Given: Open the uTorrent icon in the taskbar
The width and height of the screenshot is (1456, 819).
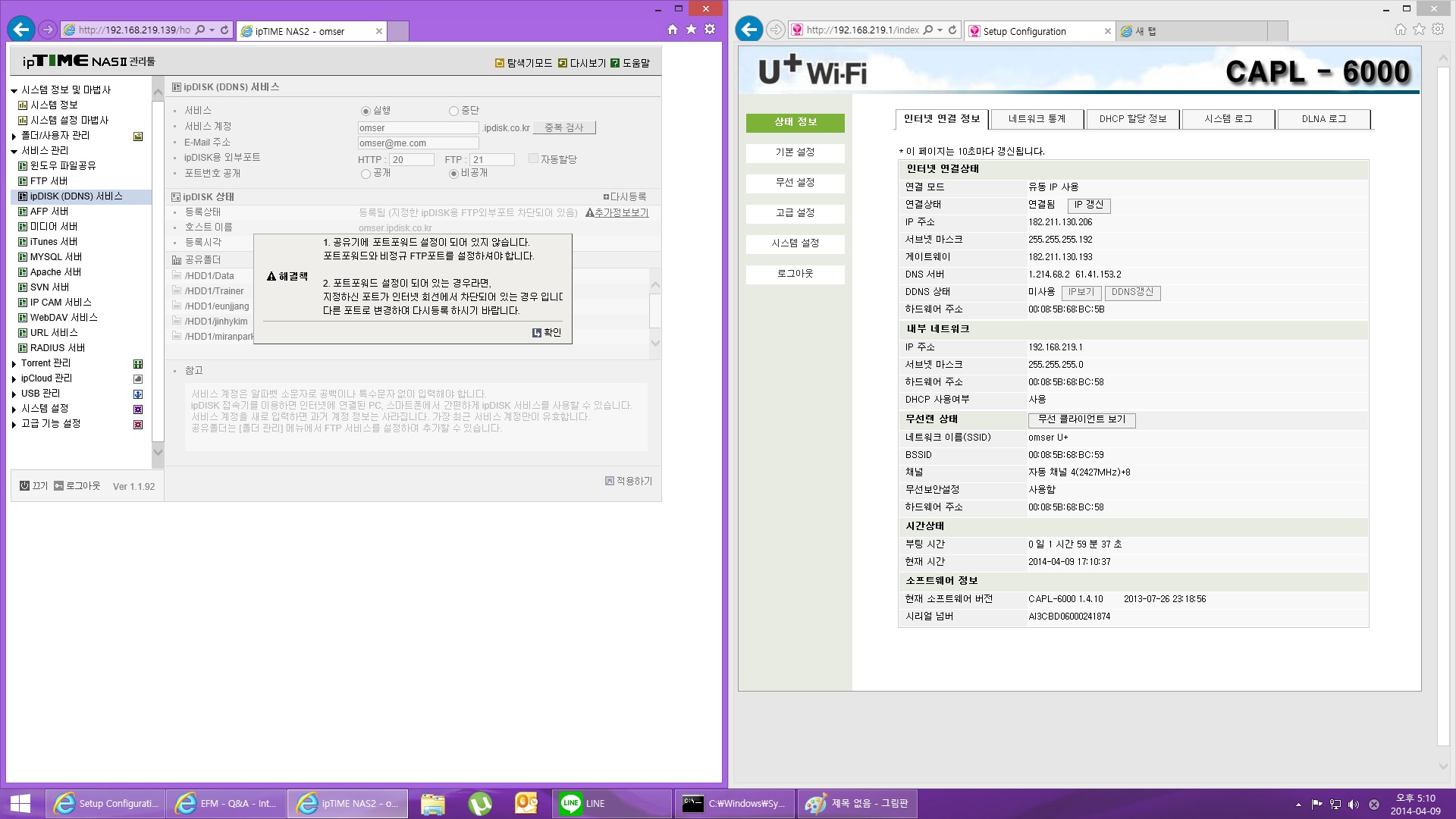Looking at the screenshot, I should [x=480, y=803].
